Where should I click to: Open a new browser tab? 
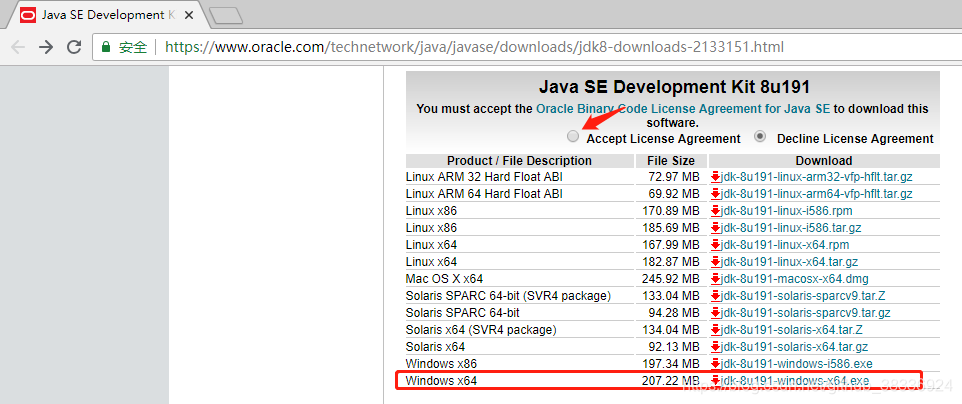coord(225,15)
